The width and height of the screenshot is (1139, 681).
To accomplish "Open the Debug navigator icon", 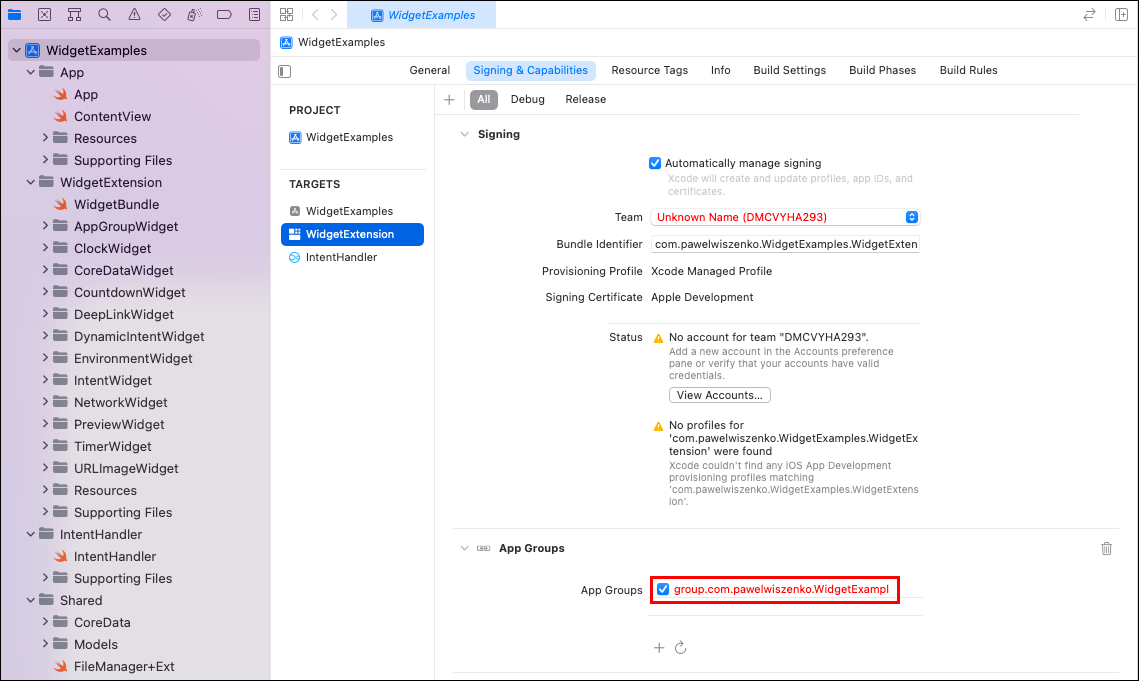I will [194, 15].
